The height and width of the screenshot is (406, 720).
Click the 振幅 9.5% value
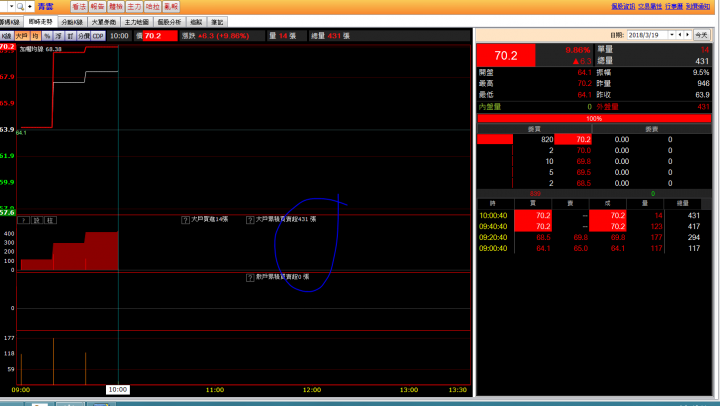701,73
